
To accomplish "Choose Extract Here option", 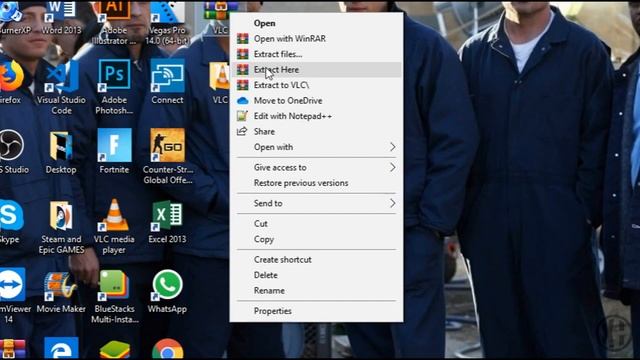I will (316, 70).
